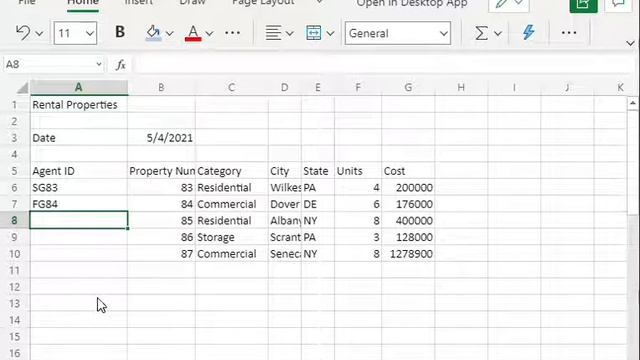Open the File menu
This screenshot has width=640, height=360.
[x=27, y=3]
